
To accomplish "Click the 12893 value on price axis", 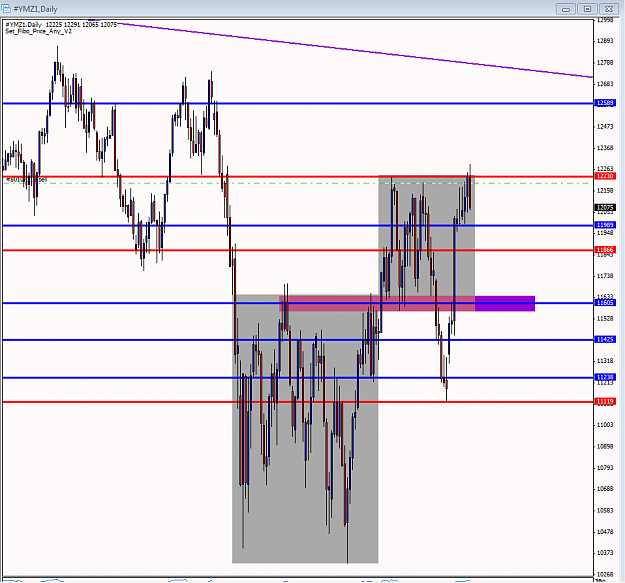I will [605, 41].
